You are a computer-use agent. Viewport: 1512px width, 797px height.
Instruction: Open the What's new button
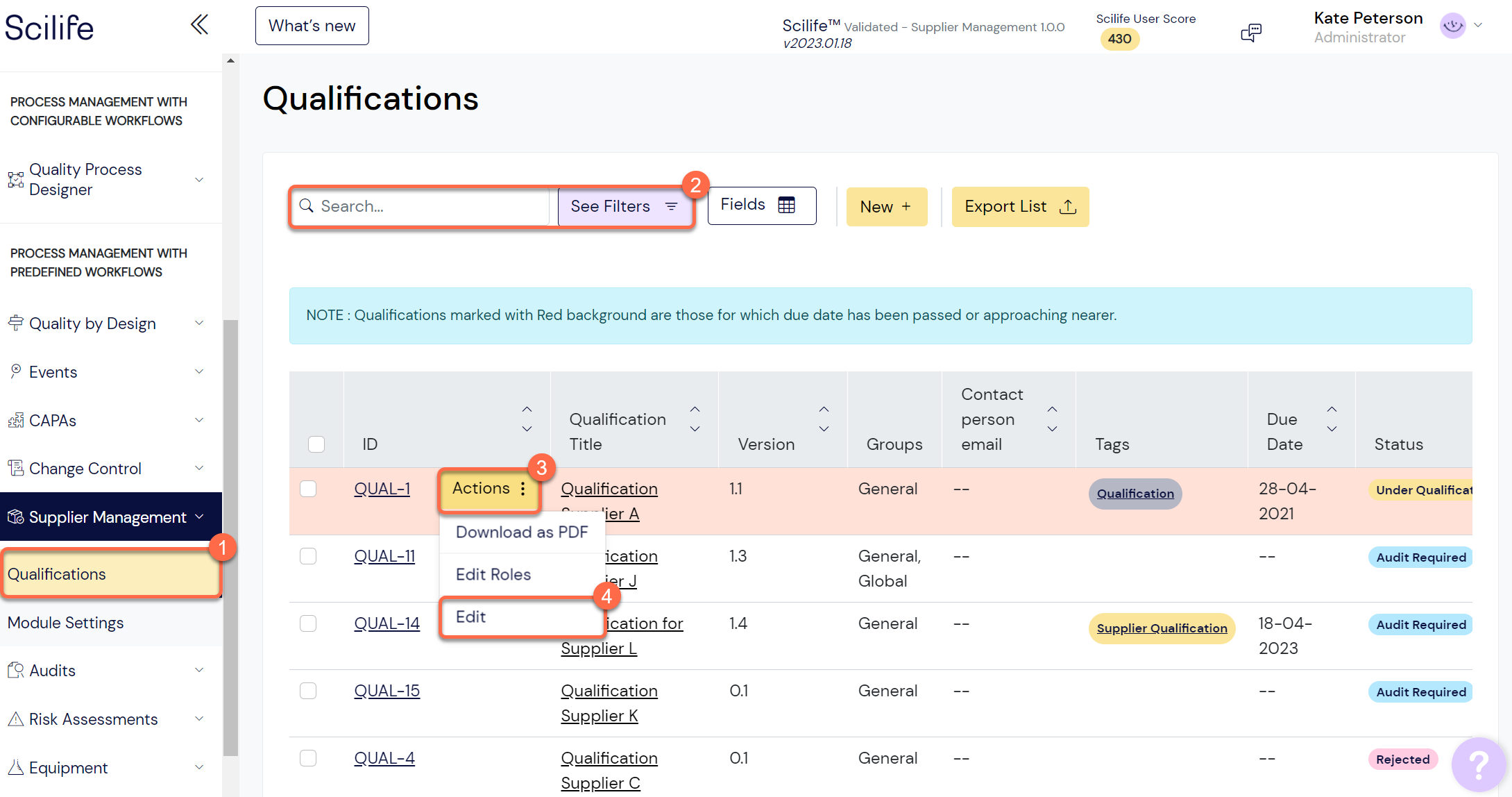coord(312,26)
